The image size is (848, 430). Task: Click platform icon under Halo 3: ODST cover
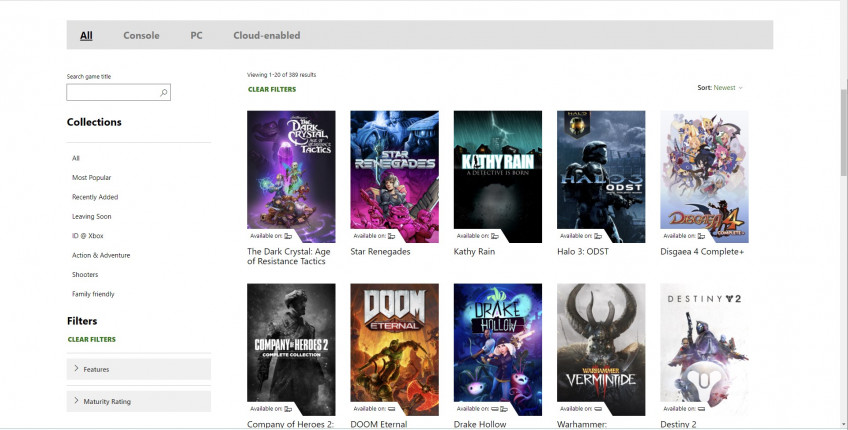598,236
